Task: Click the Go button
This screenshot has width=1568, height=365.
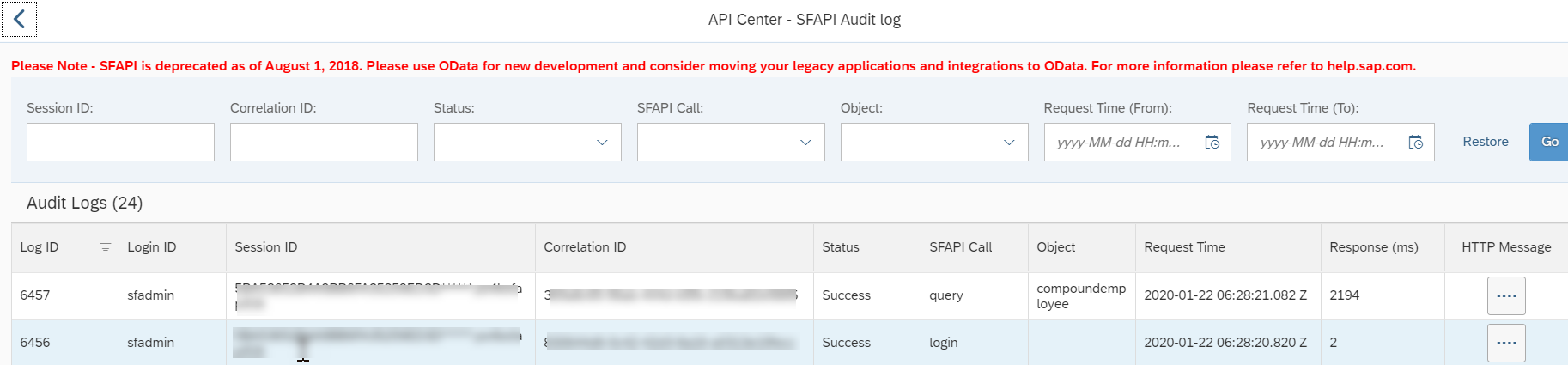Action: [x=1549, y=142]
